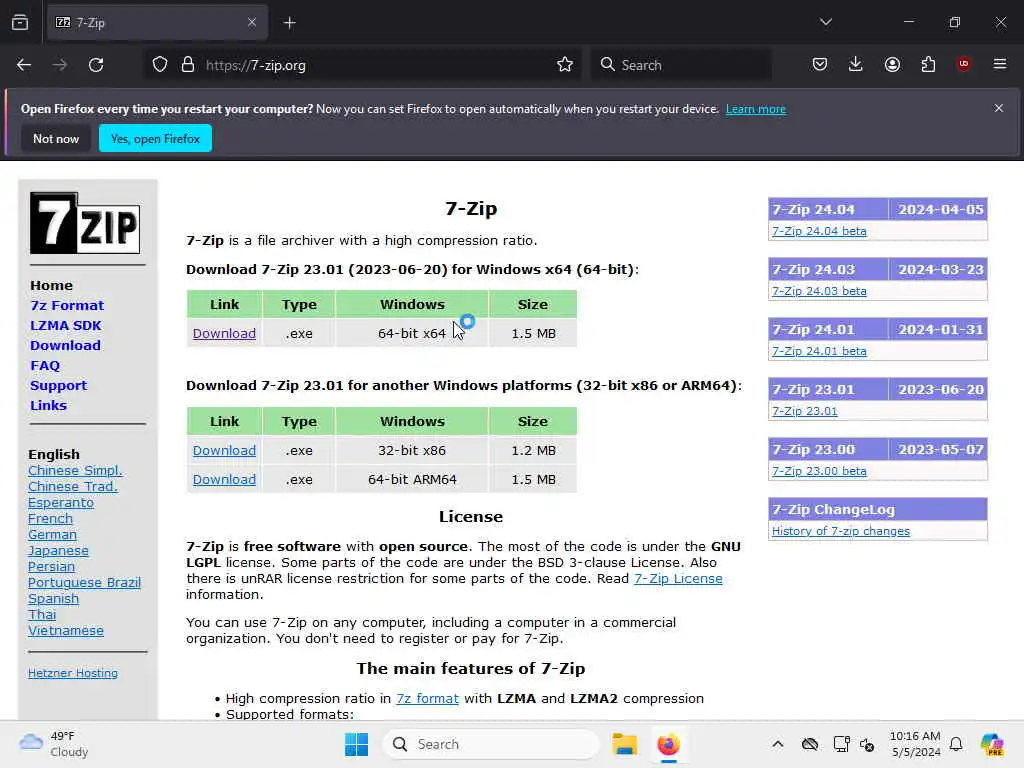
Task: Open uBlock Origin extension icon
Action: tap(963, 64)
